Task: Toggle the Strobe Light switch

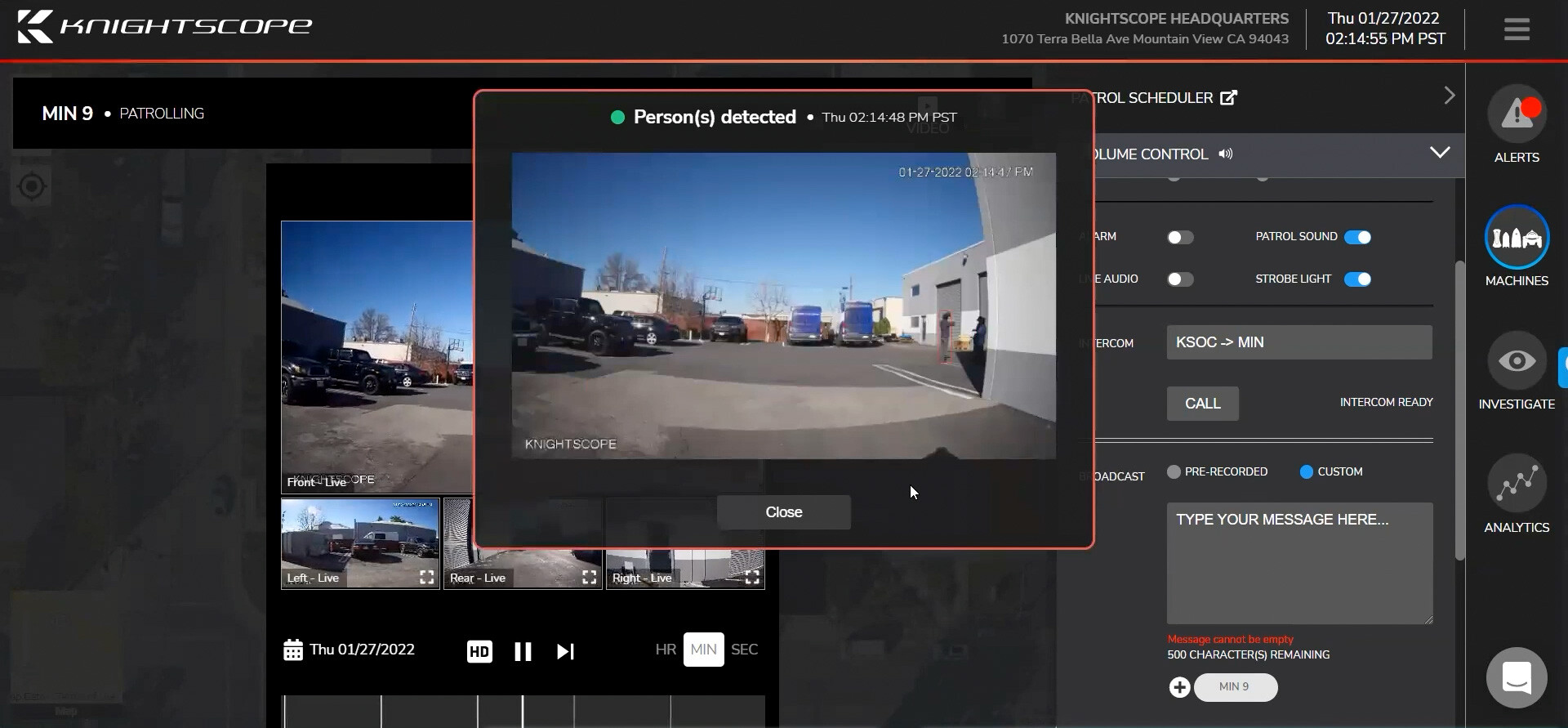Action: click(x=1357, y=279)
